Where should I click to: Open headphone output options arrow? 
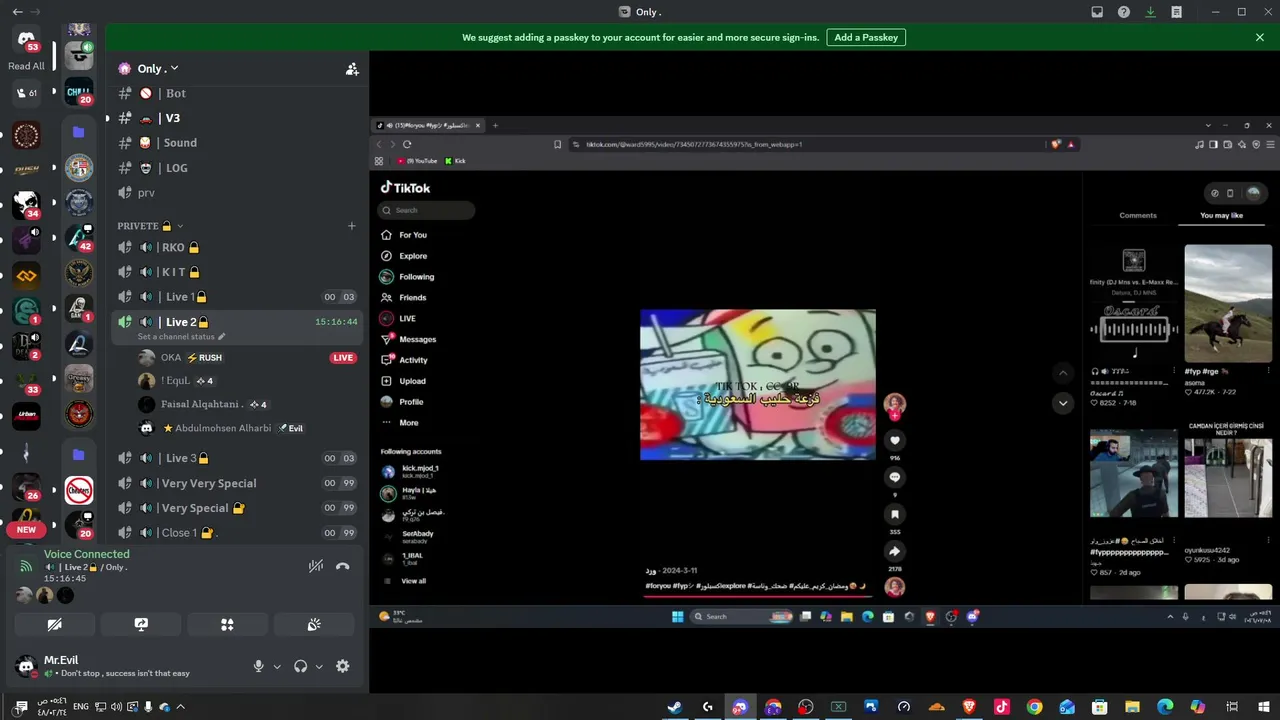click(x=319, y=666)
